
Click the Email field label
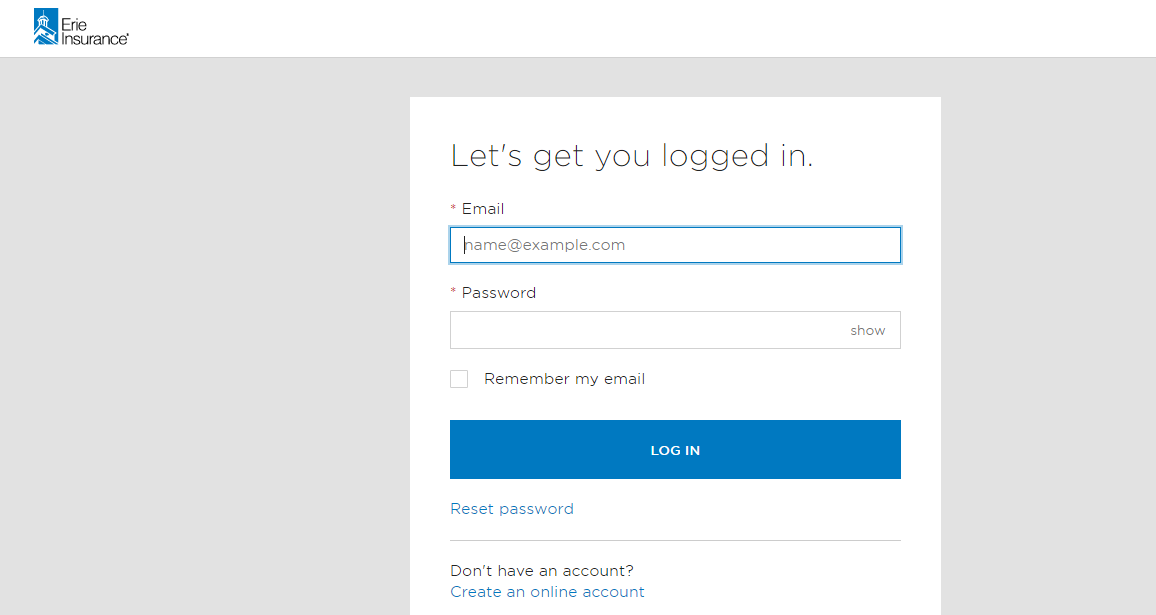click(x=483, y=209)
